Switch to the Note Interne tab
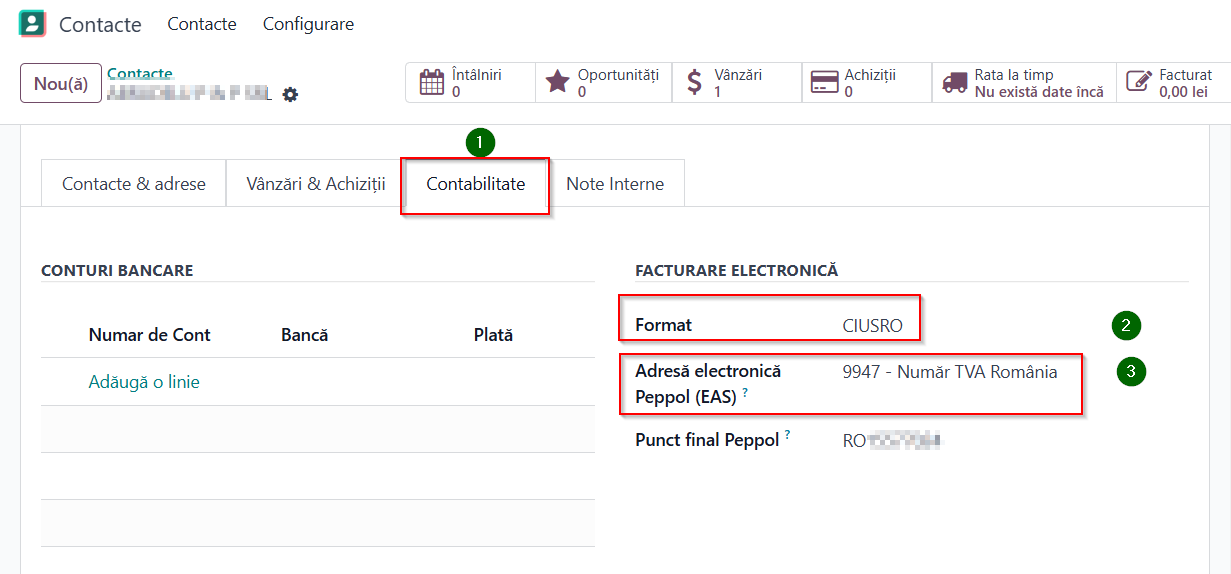 tap(614, 184)
